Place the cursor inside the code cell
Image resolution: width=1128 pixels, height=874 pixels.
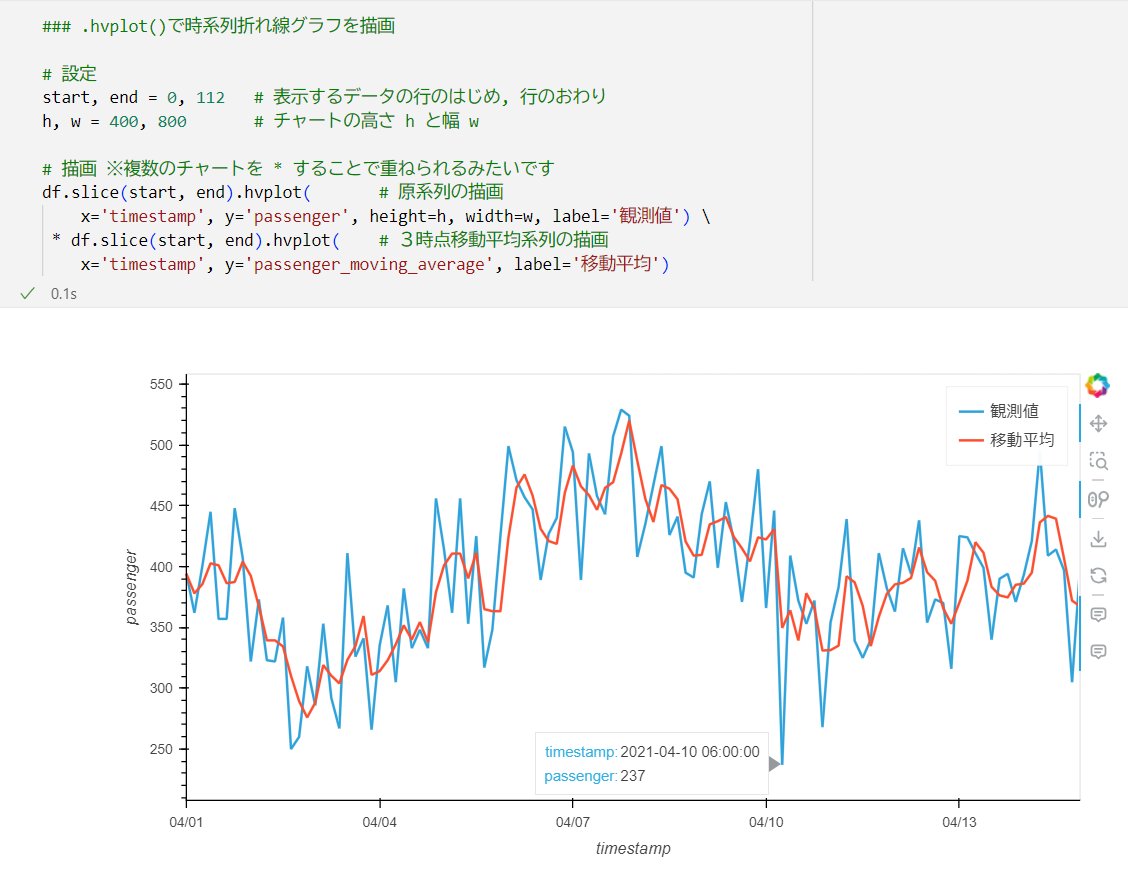point(400,150)
